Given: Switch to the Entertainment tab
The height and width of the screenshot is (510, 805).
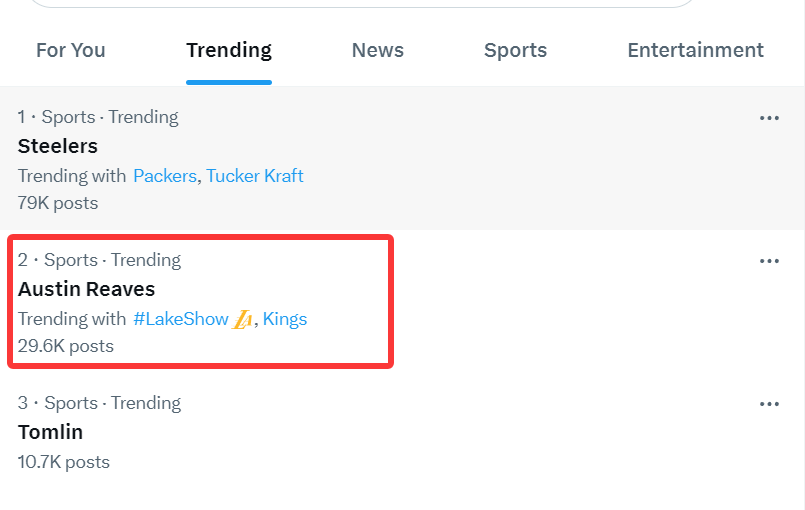Looking at the screenshot, I should tap(695, 50).
